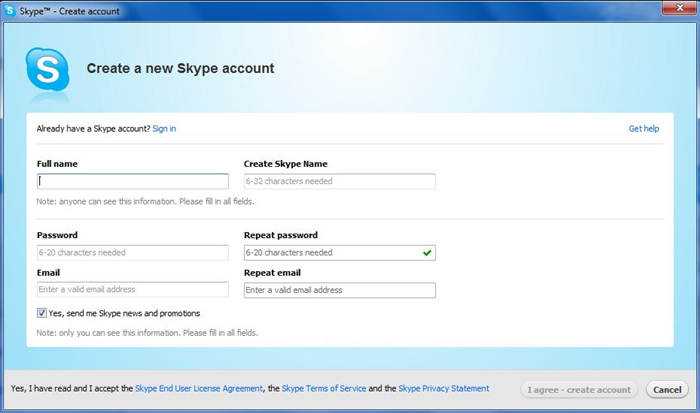Screen dimensions: 700x413
Task: Click the 'Create Skype Name' label
Action: point(286,164)
